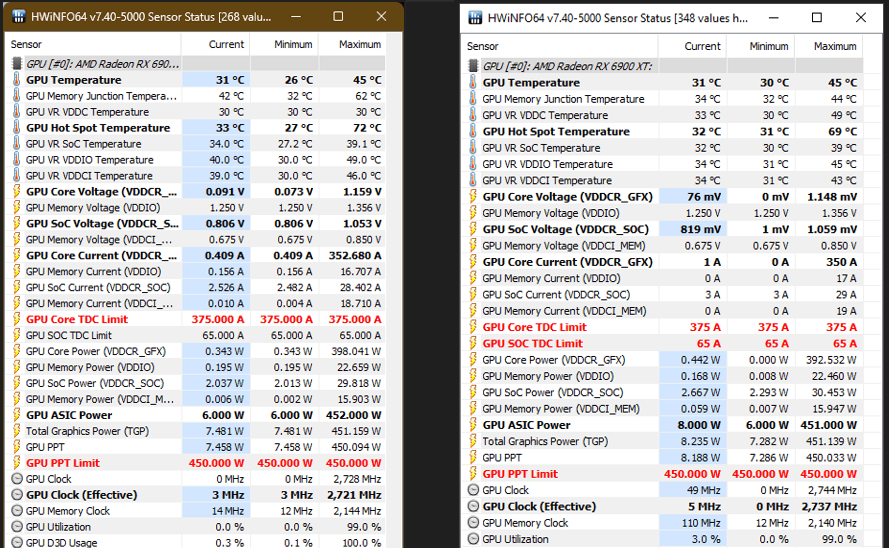Click thermometer icon beside GPU Hot Spot Temperature, right window
This screenshot has width=889, height=548.
coord(473,131)
